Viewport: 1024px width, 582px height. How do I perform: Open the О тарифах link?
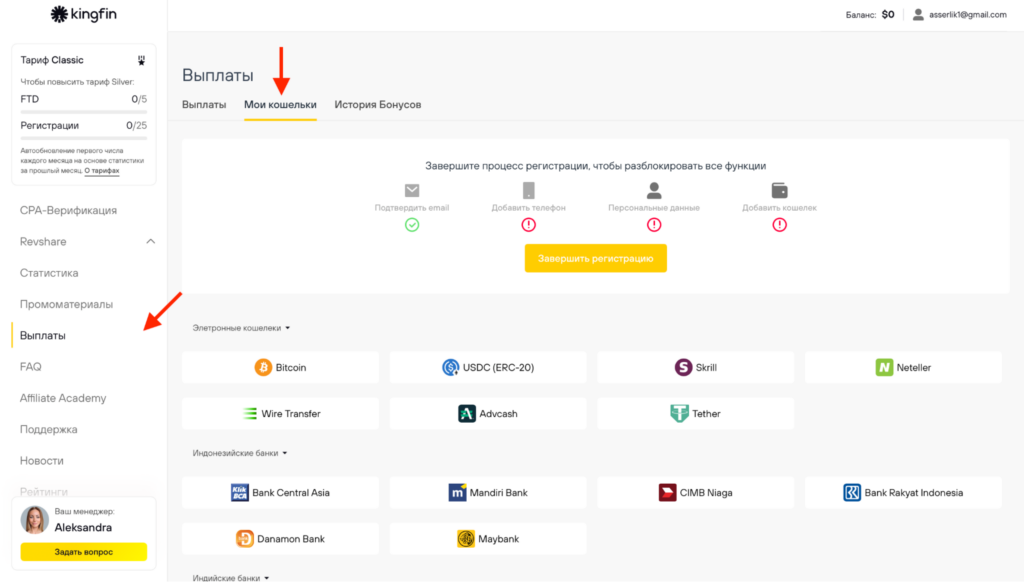(102, 171)
